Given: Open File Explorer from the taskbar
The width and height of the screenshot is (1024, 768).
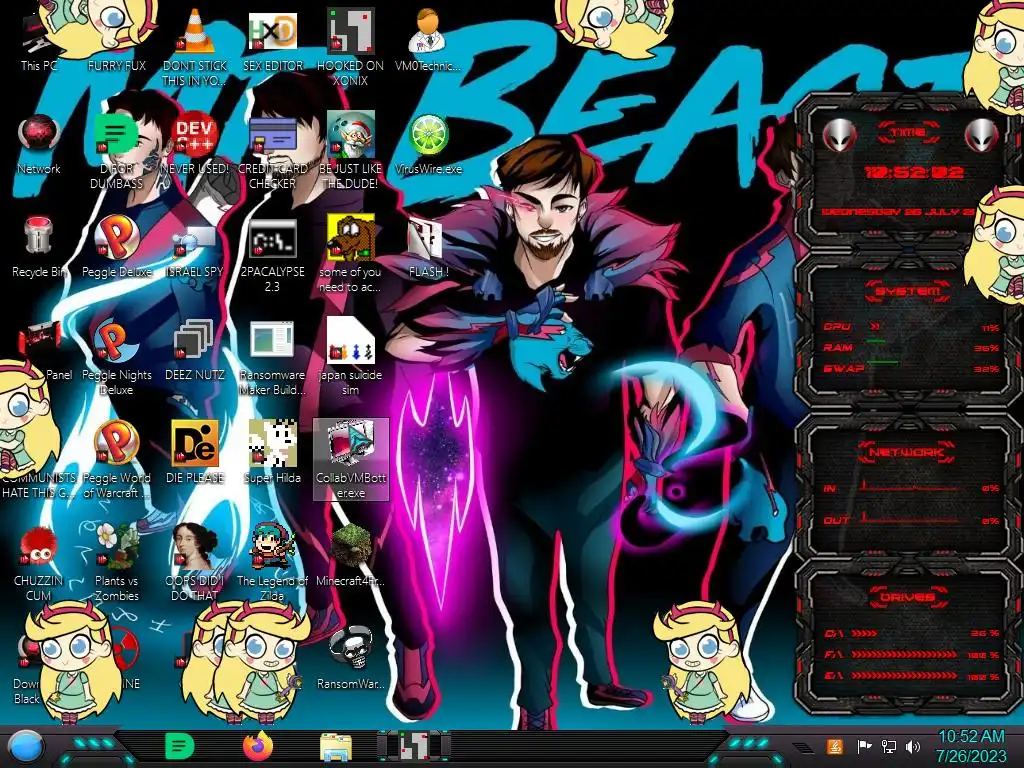Looking at the screenshot, I should tap(336, 746).
